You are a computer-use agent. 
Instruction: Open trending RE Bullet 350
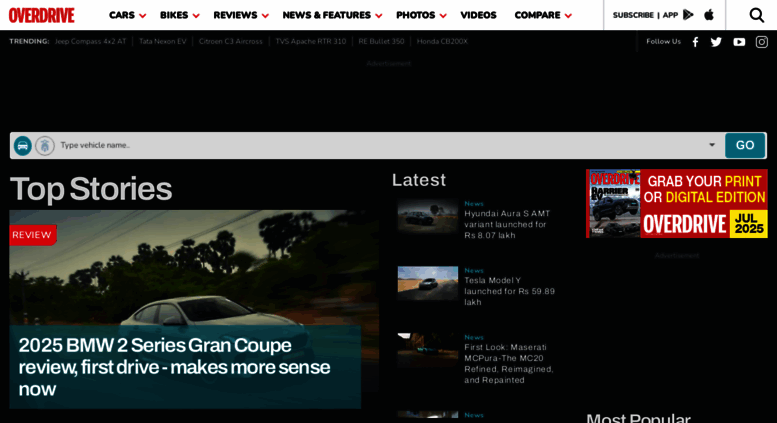pyautogui.click(x=381, y=42)
